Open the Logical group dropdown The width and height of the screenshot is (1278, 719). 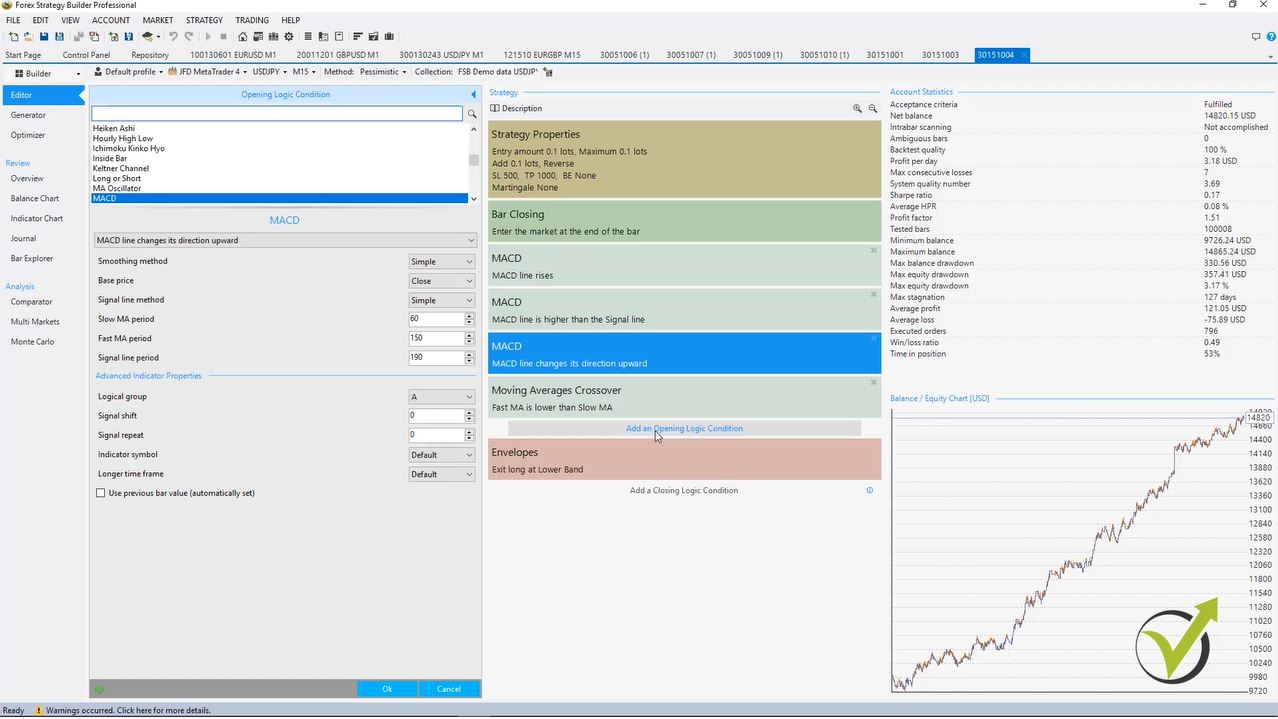point(441,396)
